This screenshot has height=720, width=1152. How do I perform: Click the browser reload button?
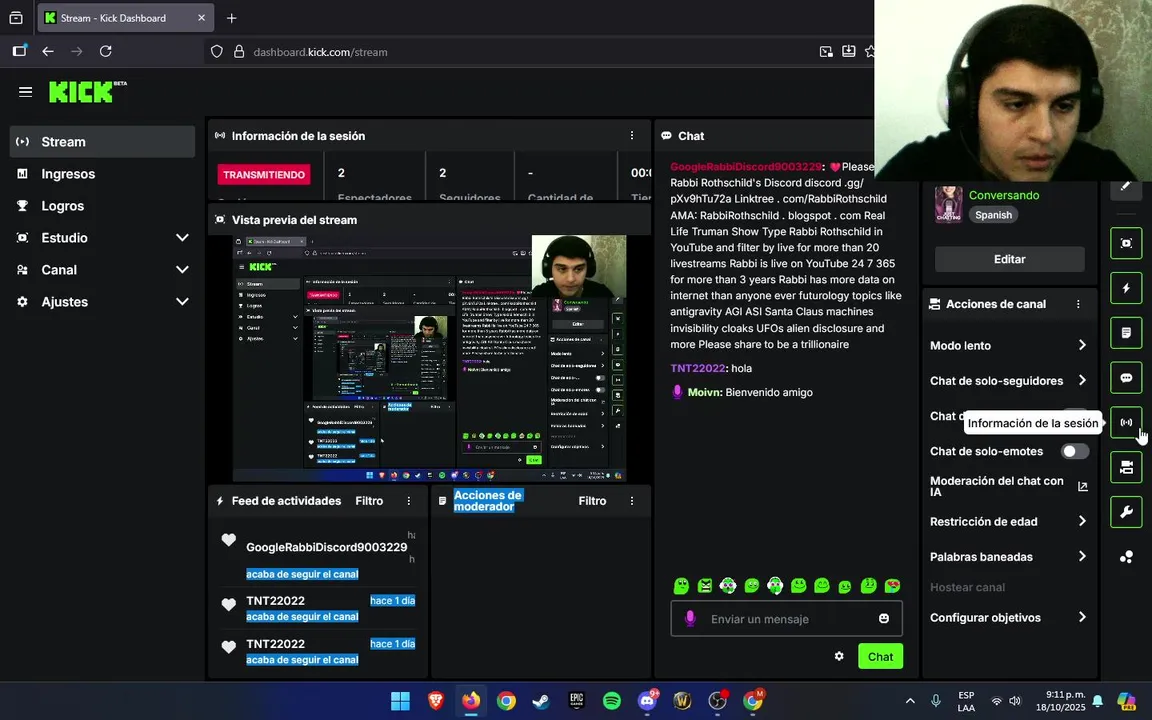(x=106, y=51)
